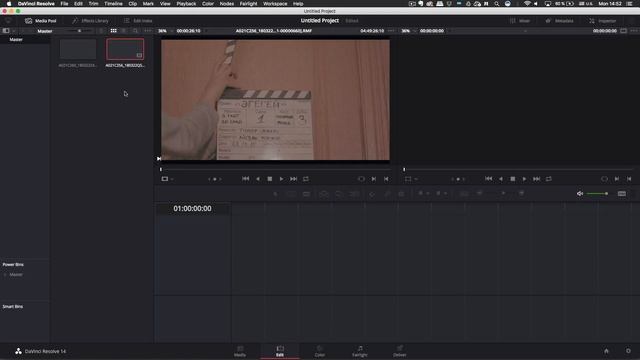640x360 pixels.
Task: Click the timeline timecode 01:00:00:00
Action: click(192, 209)
